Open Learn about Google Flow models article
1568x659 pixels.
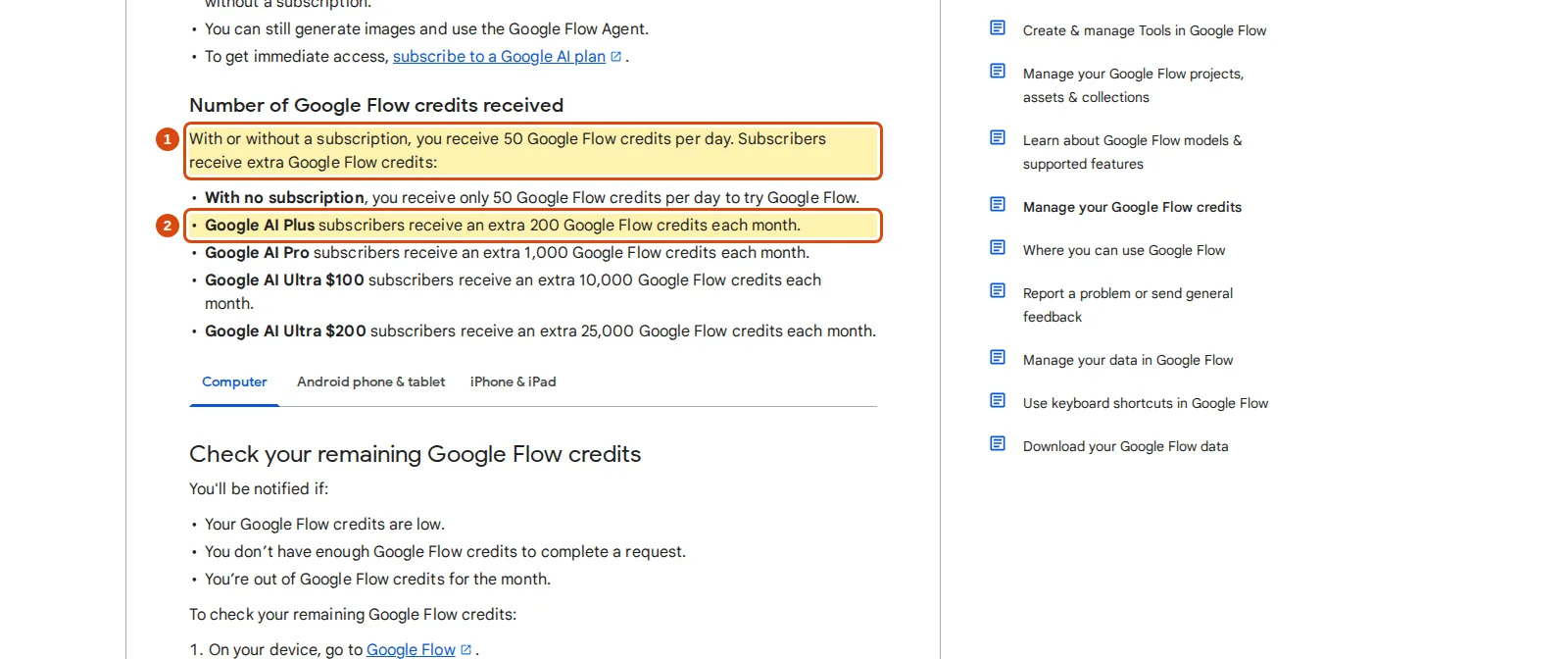point(1132,153)
